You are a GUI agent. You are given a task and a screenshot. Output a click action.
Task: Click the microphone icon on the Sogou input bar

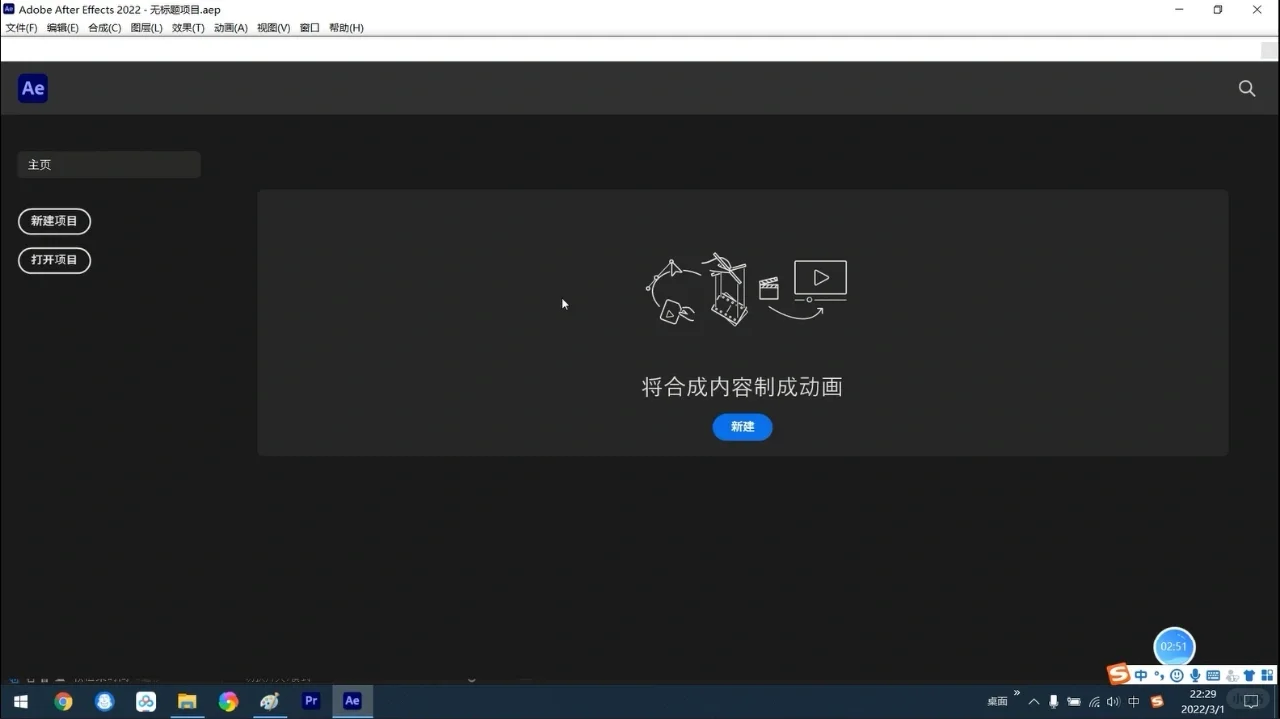pyautogui.click(x=1194, y=675)
